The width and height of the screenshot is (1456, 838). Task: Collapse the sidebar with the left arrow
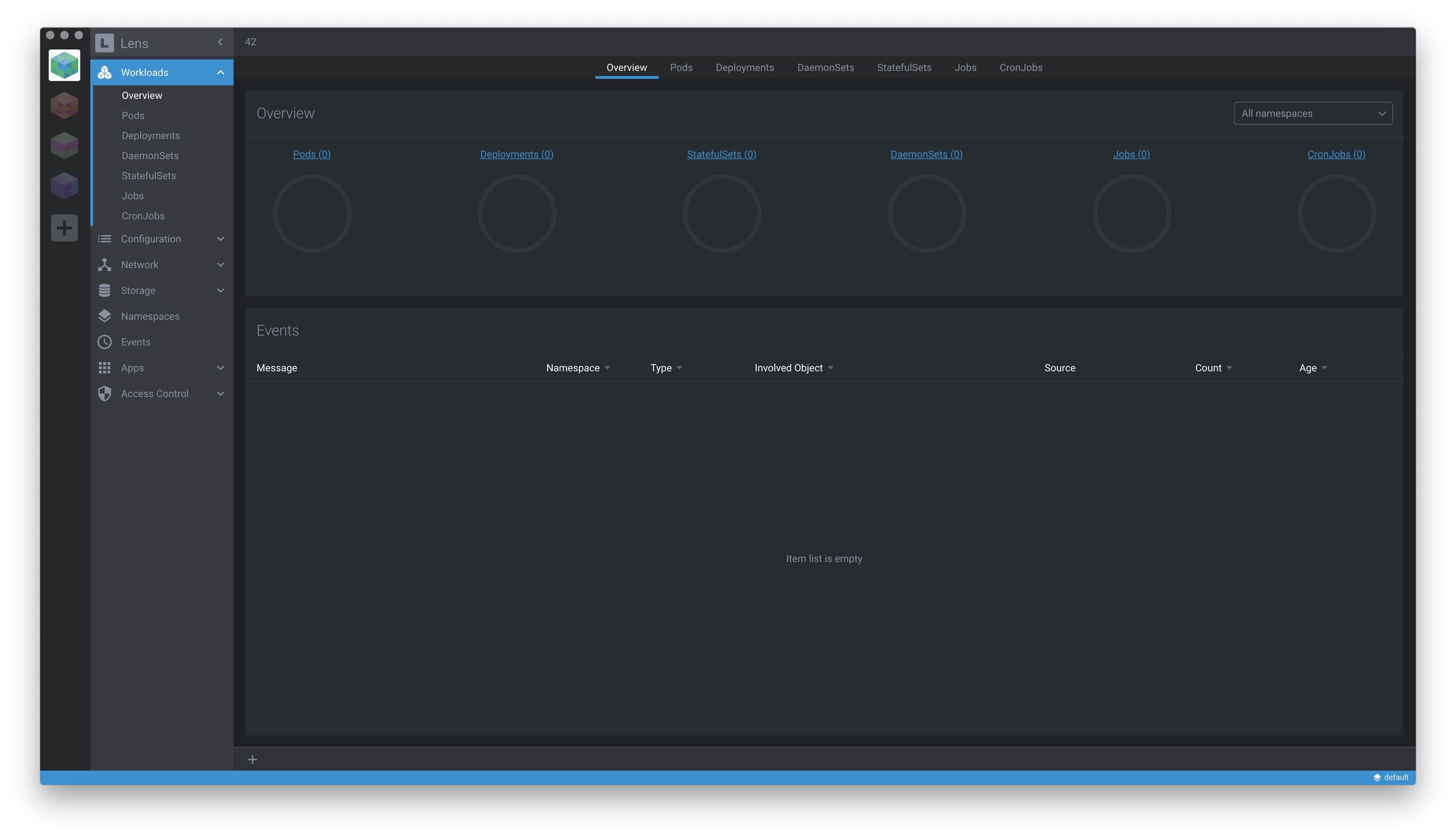220,42
